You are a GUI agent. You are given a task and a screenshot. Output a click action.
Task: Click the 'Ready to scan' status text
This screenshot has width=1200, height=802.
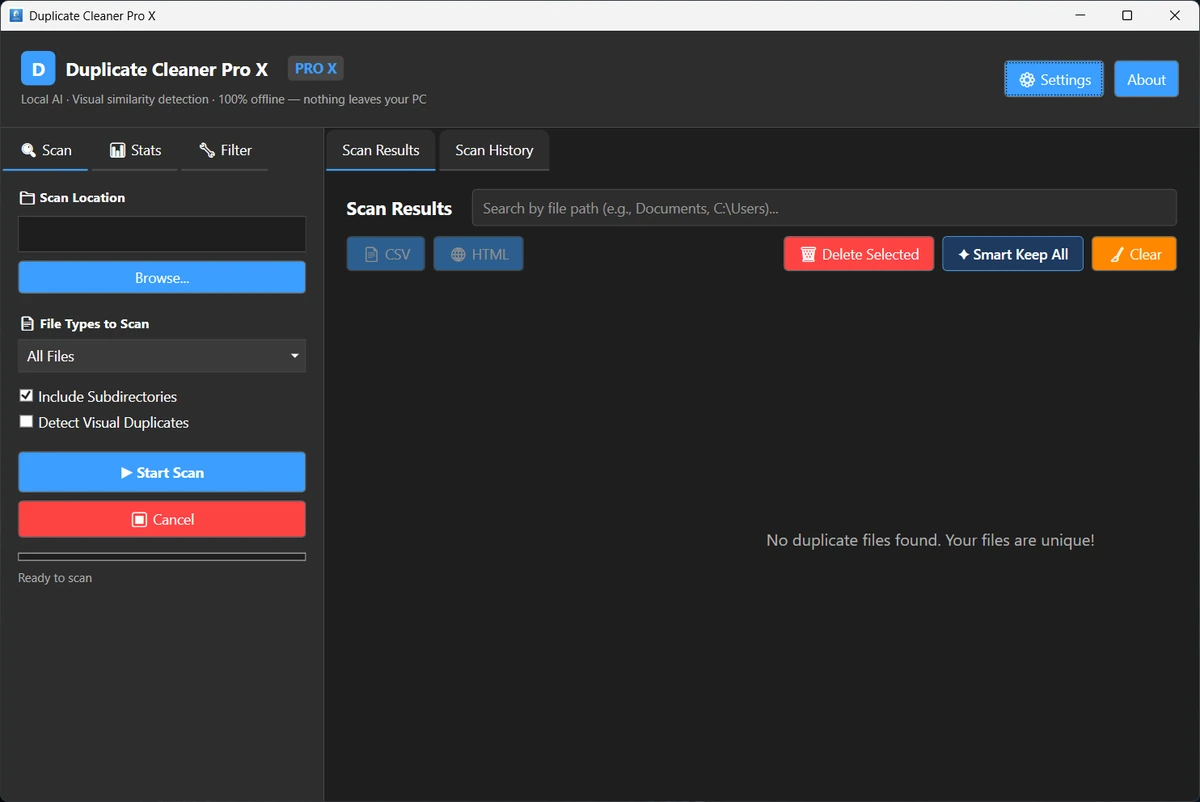tap(55, 578)
